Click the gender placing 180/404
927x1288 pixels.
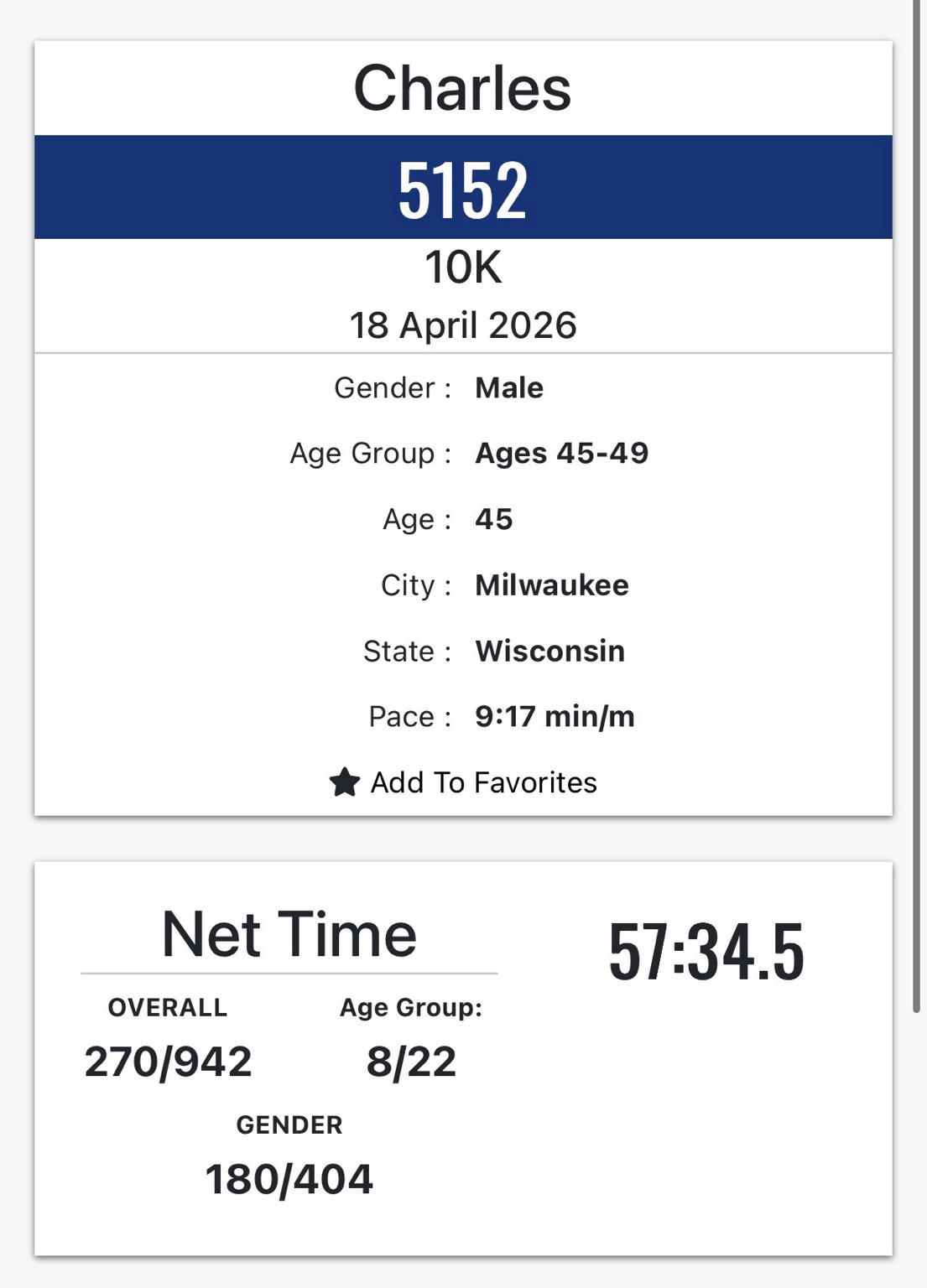289,1179
